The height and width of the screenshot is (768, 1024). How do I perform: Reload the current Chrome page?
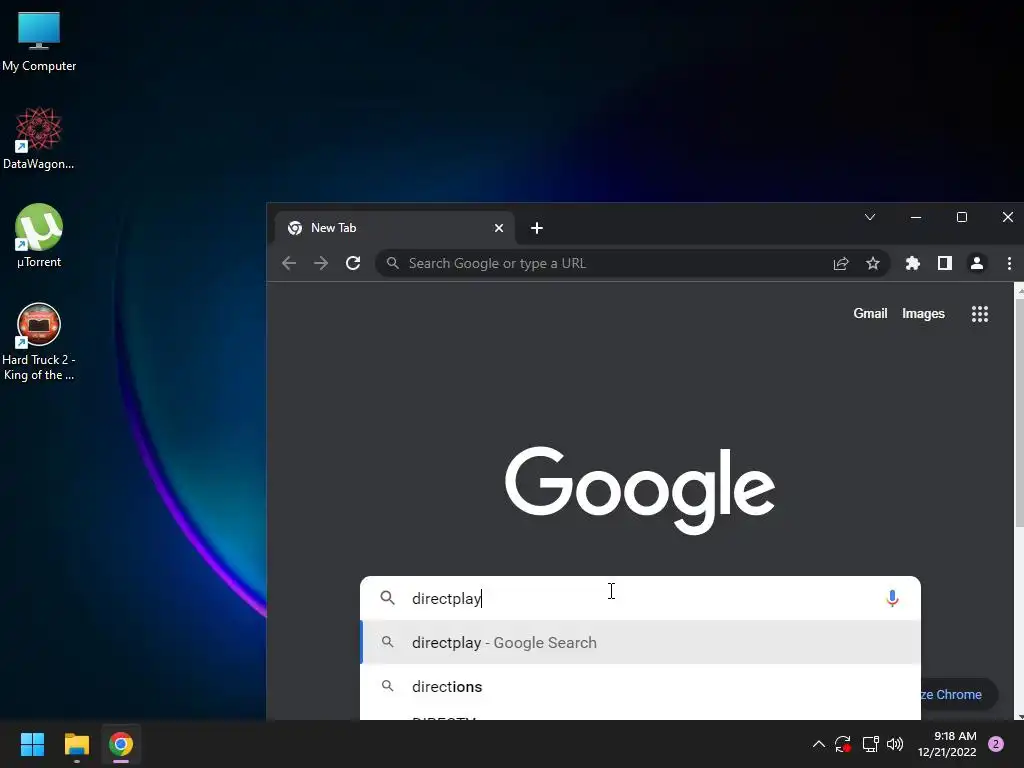[x=353, y=263]
